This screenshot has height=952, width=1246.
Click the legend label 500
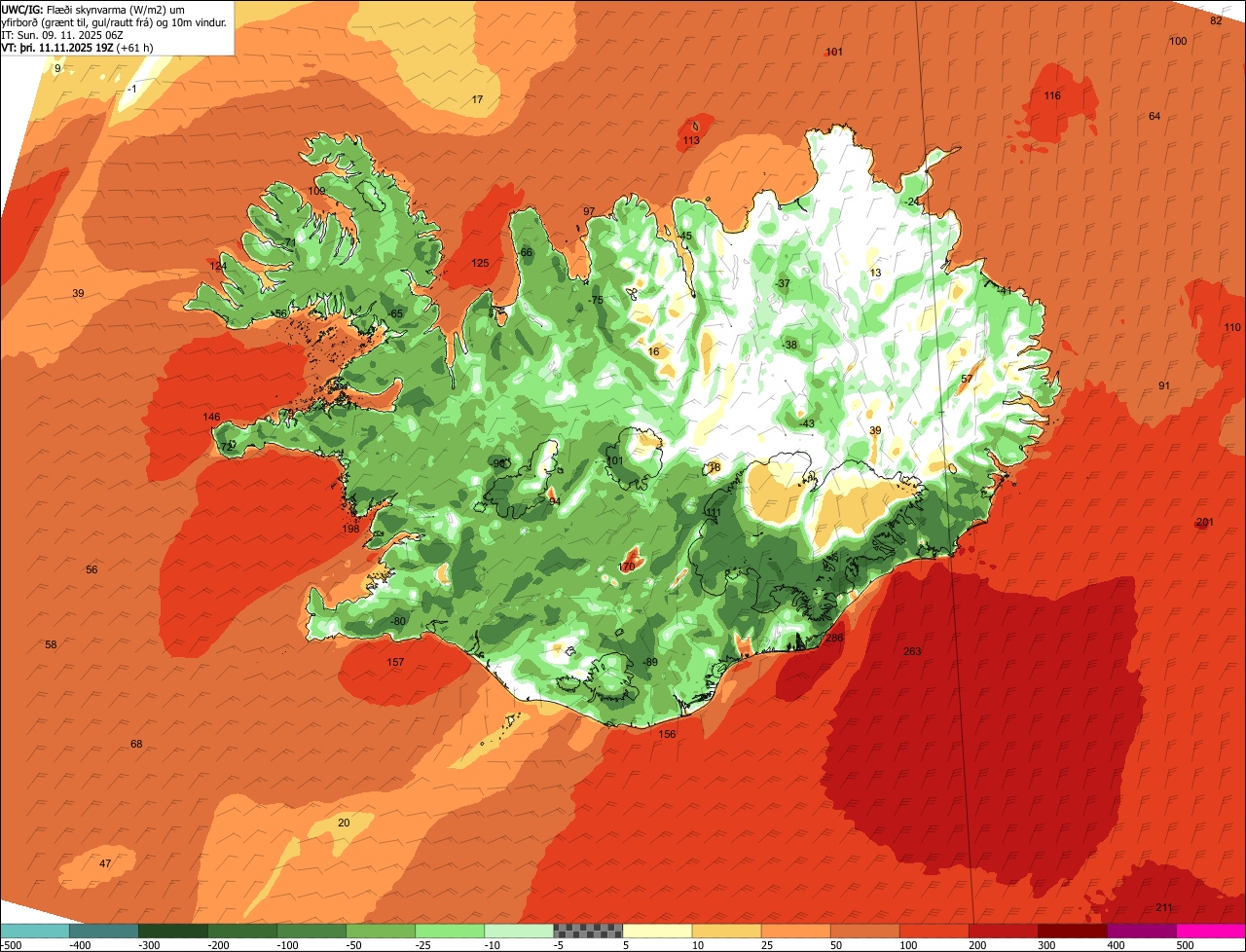(1185, 944)
